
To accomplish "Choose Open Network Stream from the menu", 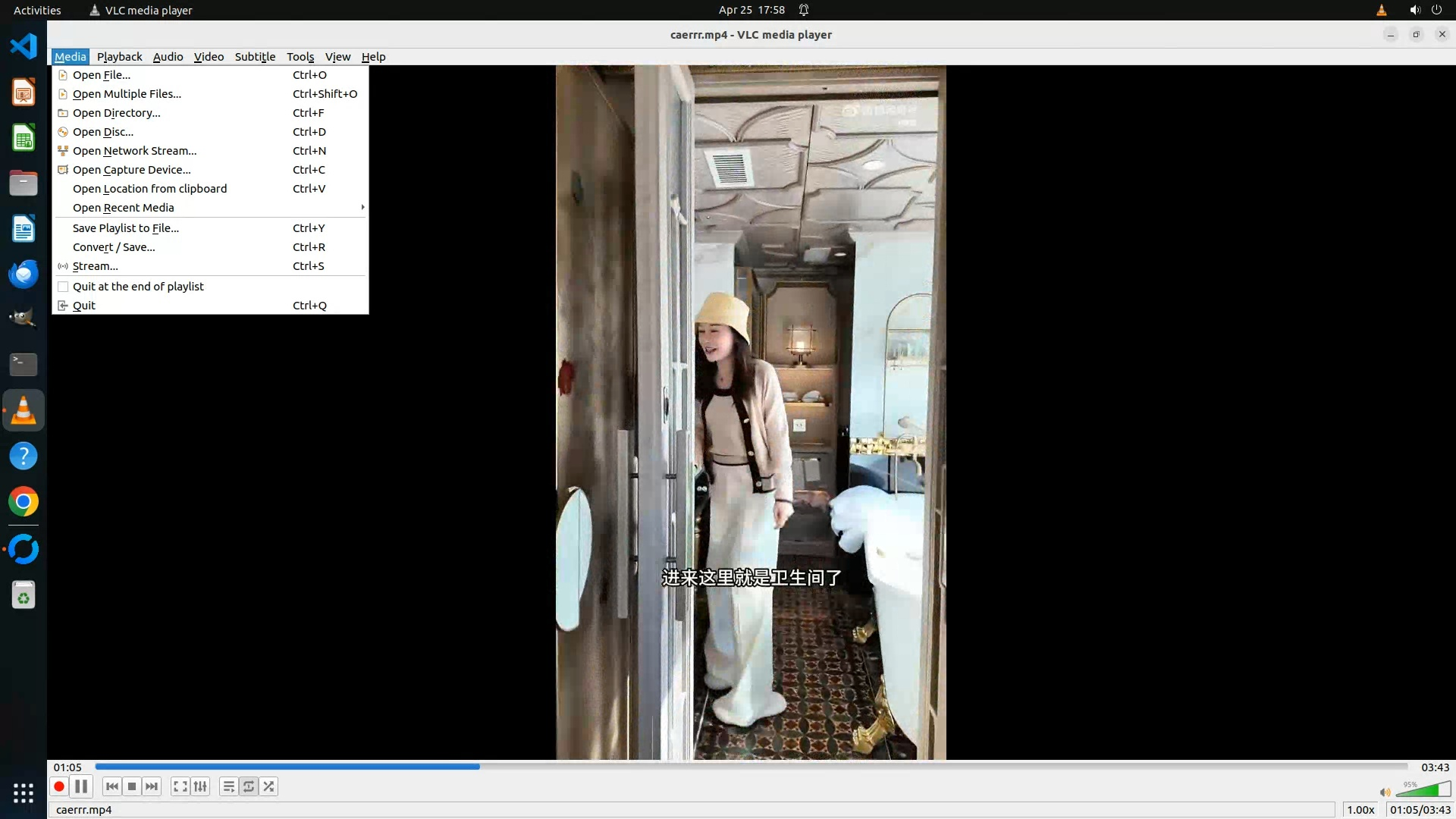I will point(134,151).
